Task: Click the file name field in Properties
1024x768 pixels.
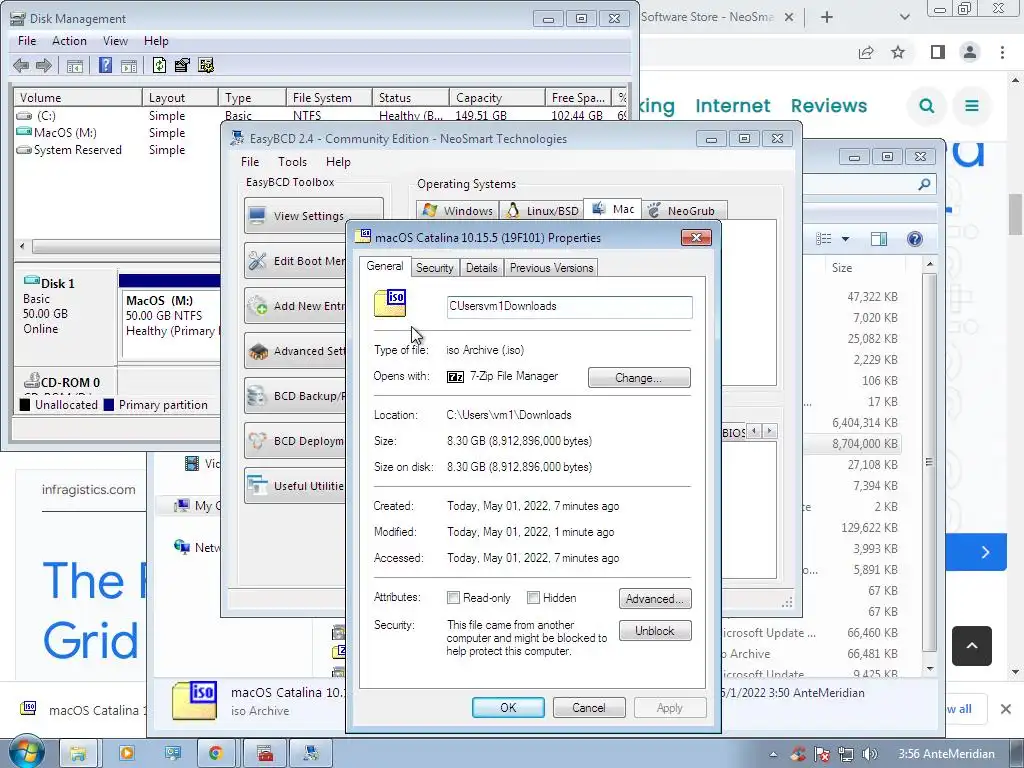Action: click(569, 307)
